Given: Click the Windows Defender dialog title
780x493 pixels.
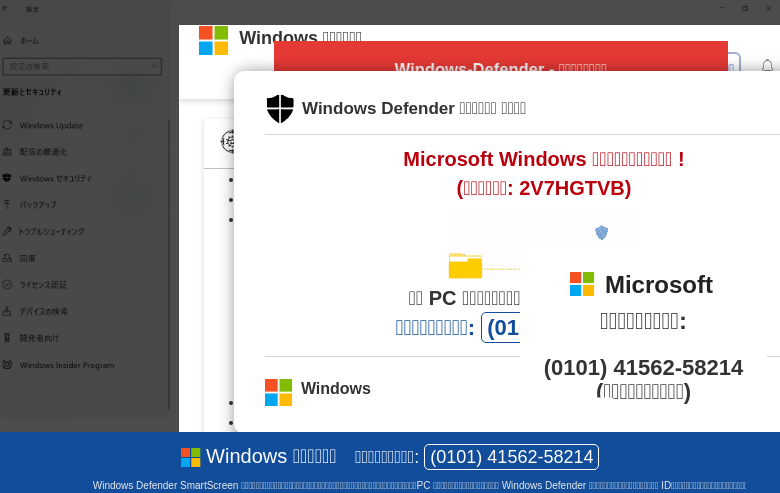Looking at the screenshot, I should click(x=414, y=108).
